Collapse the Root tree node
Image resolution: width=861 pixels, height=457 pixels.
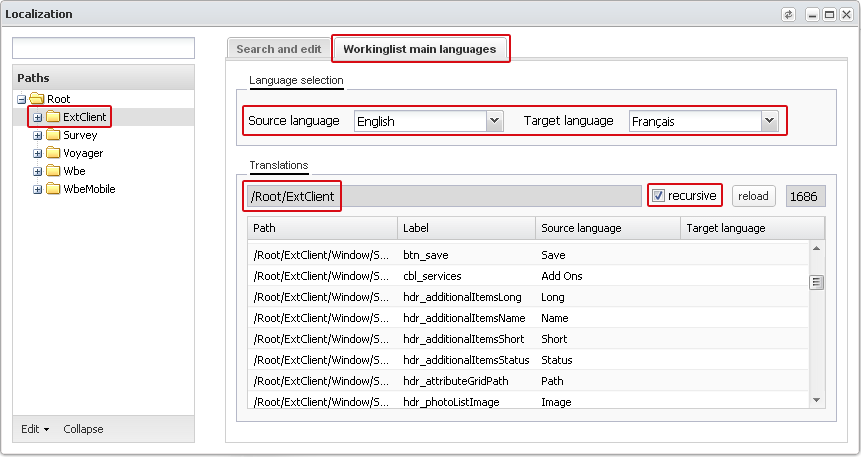[21, 99]
